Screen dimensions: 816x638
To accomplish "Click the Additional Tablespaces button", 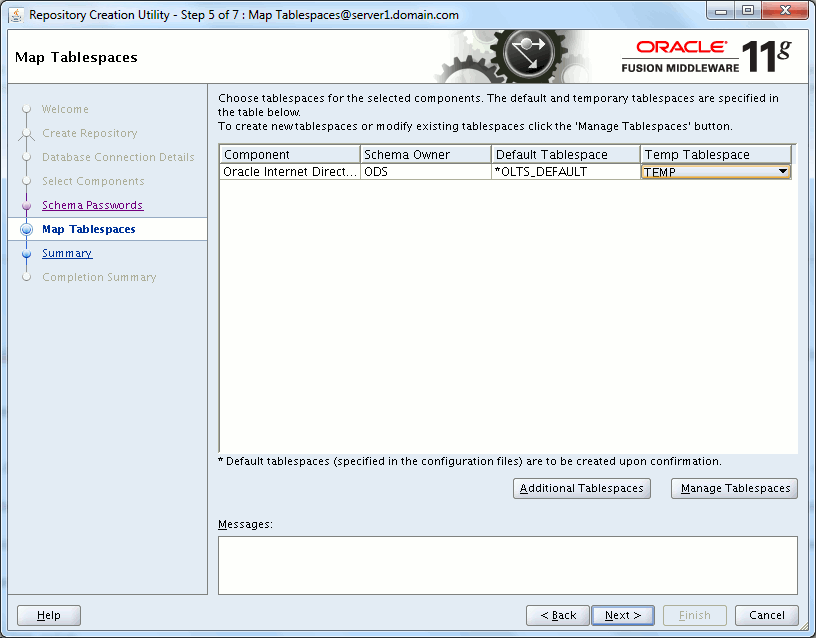I will point(581,488).
